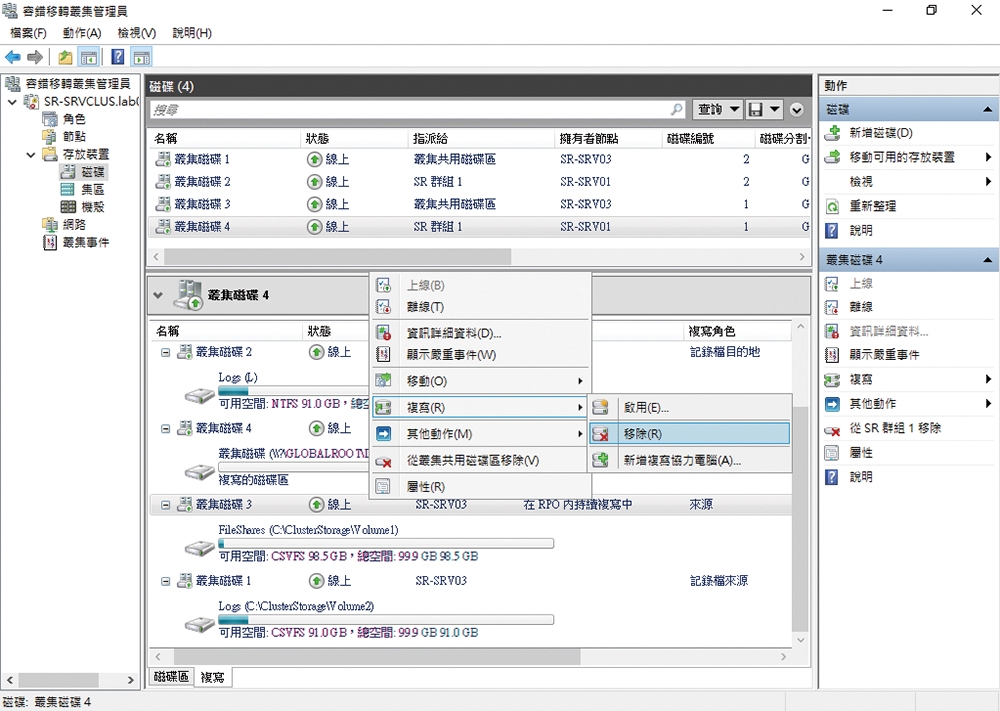Open the 檔案(F) menu
Viewport: 1000px width, 711px height.
pyautogui.click(x=29, y=33)
